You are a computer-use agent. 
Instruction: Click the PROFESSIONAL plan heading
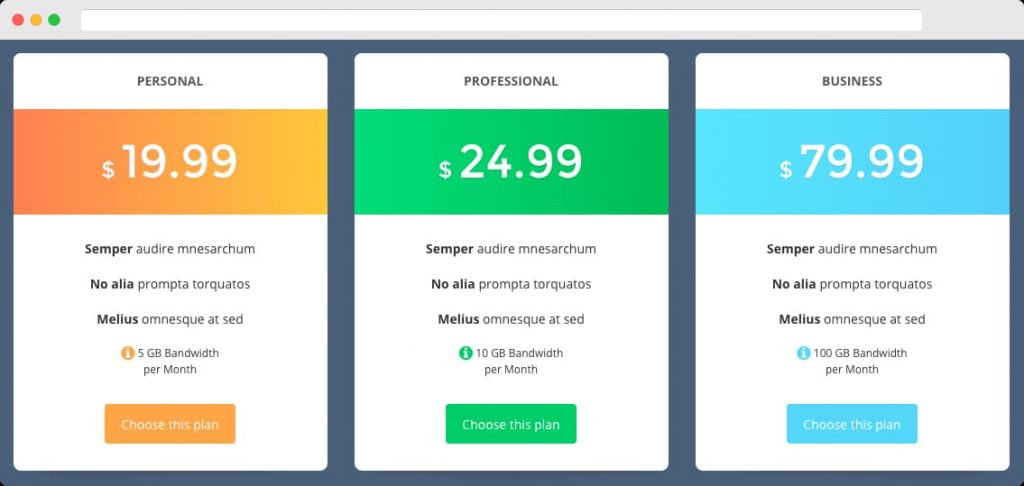511,81
